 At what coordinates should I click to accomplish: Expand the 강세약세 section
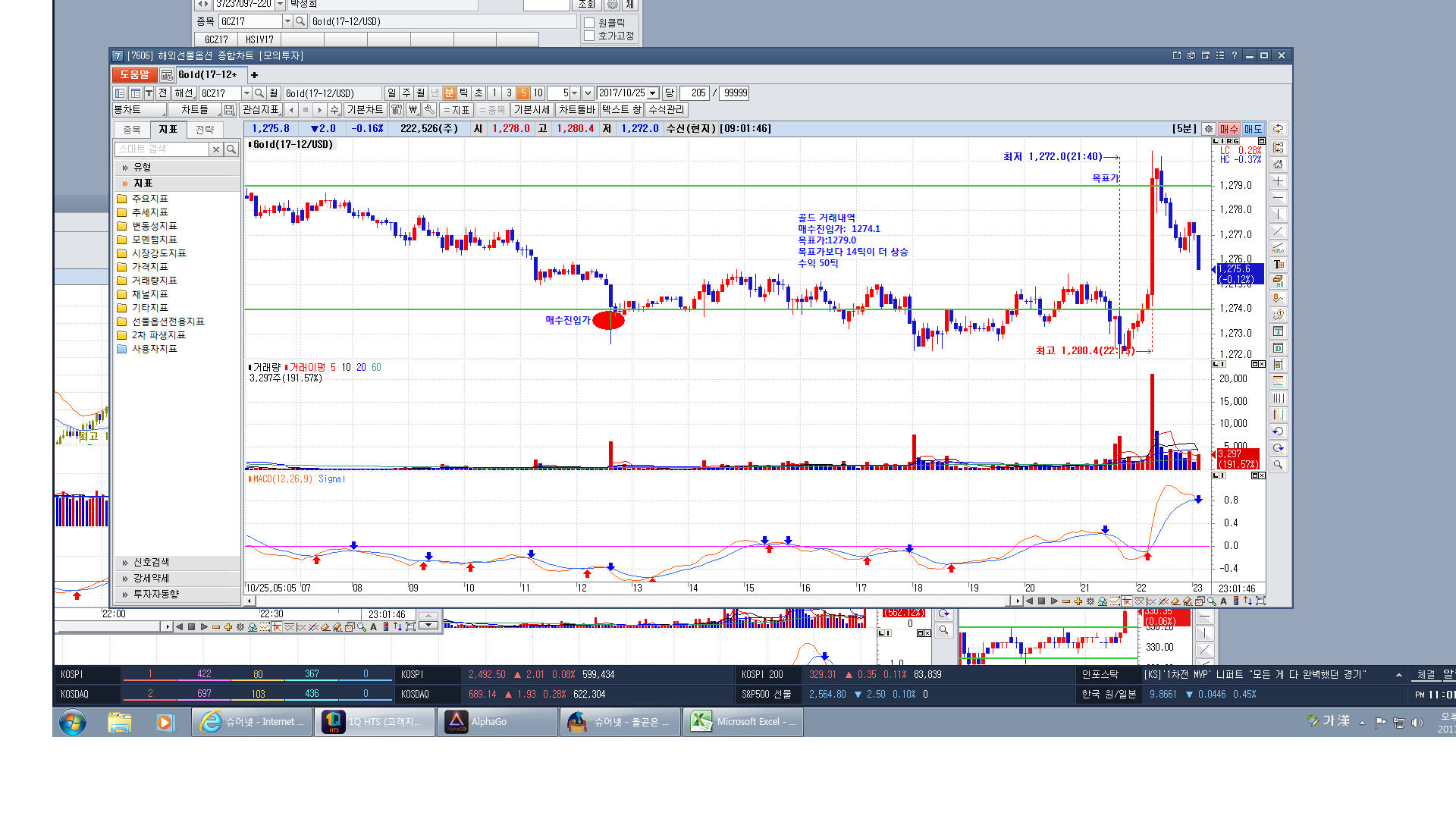pos(177,579)
